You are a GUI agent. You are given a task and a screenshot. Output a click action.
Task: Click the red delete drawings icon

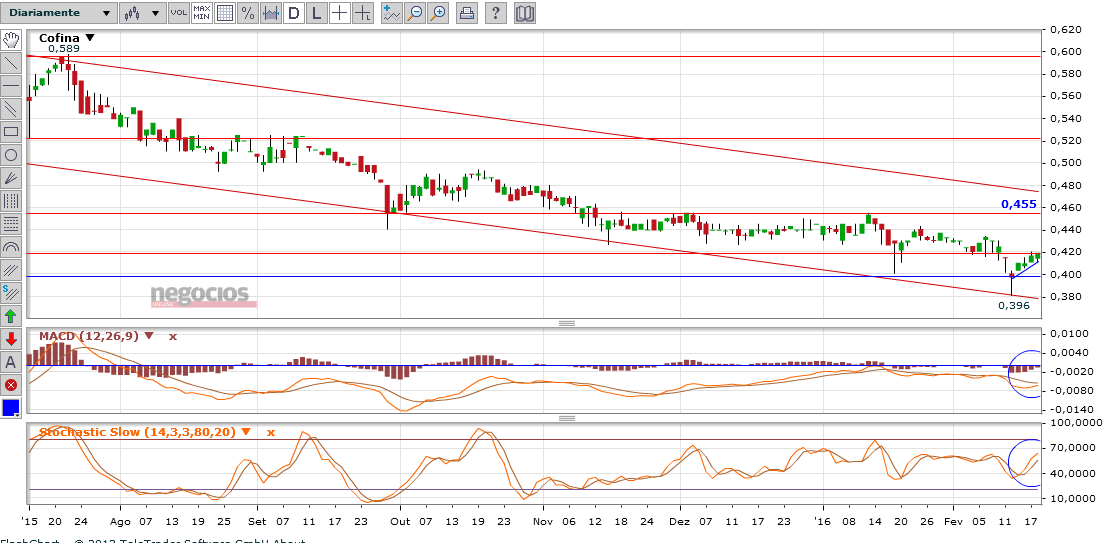[x=11, y=385]
